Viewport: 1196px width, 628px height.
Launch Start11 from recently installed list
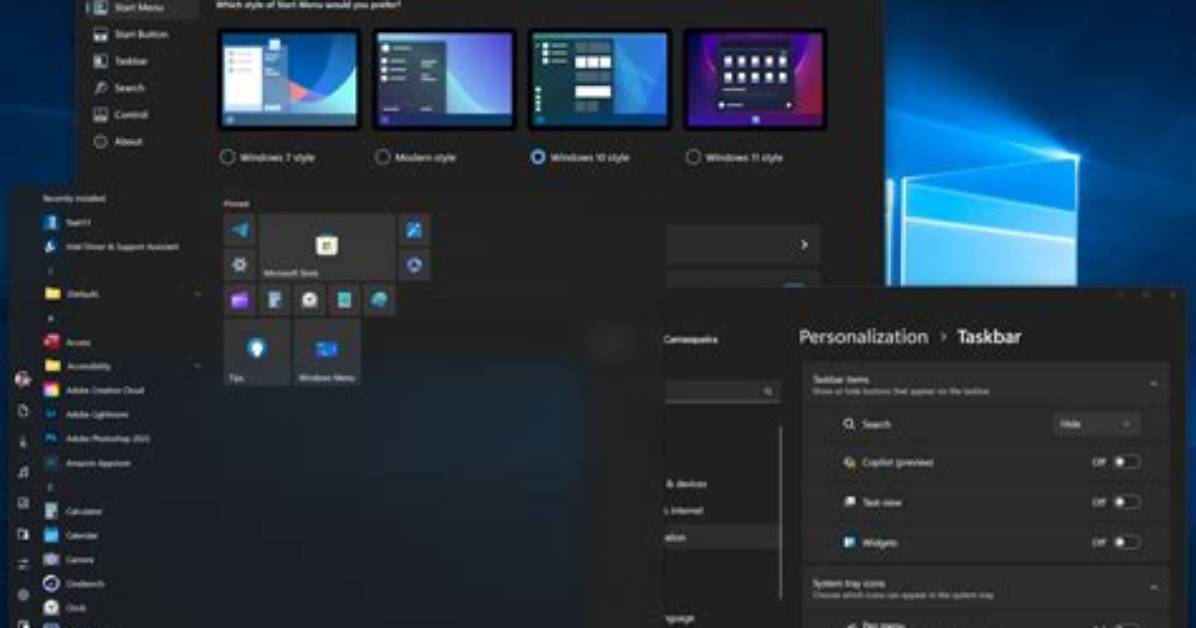(x=78, y=222)
